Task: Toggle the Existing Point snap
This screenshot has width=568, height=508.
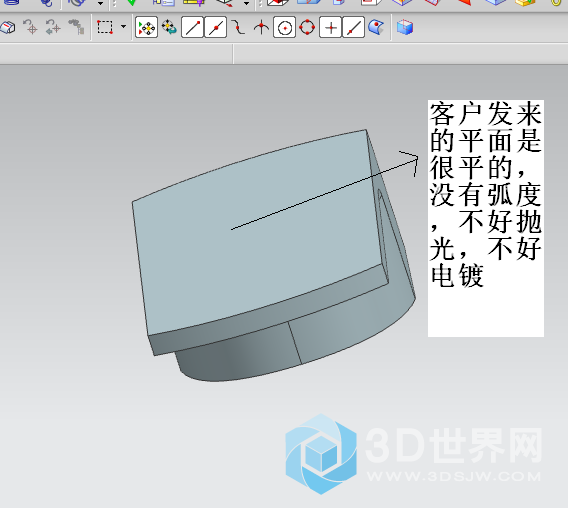Action: click(x=330, y=27)
